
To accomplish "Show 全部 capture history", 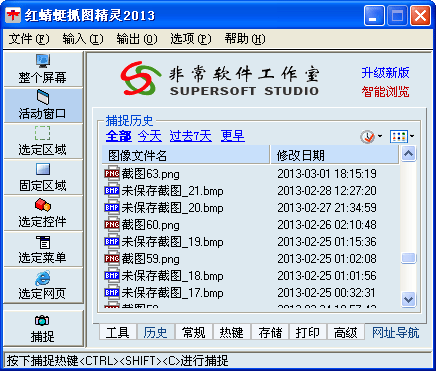I will [119, 136].
